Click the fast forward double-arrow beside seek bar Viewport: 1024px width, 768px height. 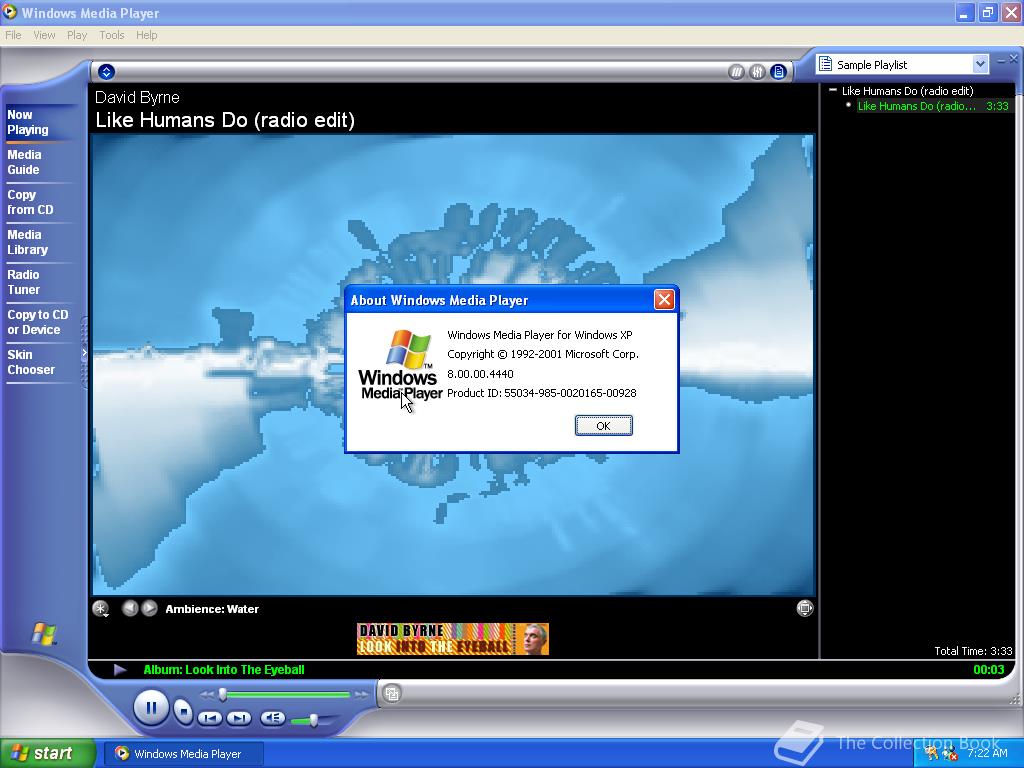coord(361,695)
